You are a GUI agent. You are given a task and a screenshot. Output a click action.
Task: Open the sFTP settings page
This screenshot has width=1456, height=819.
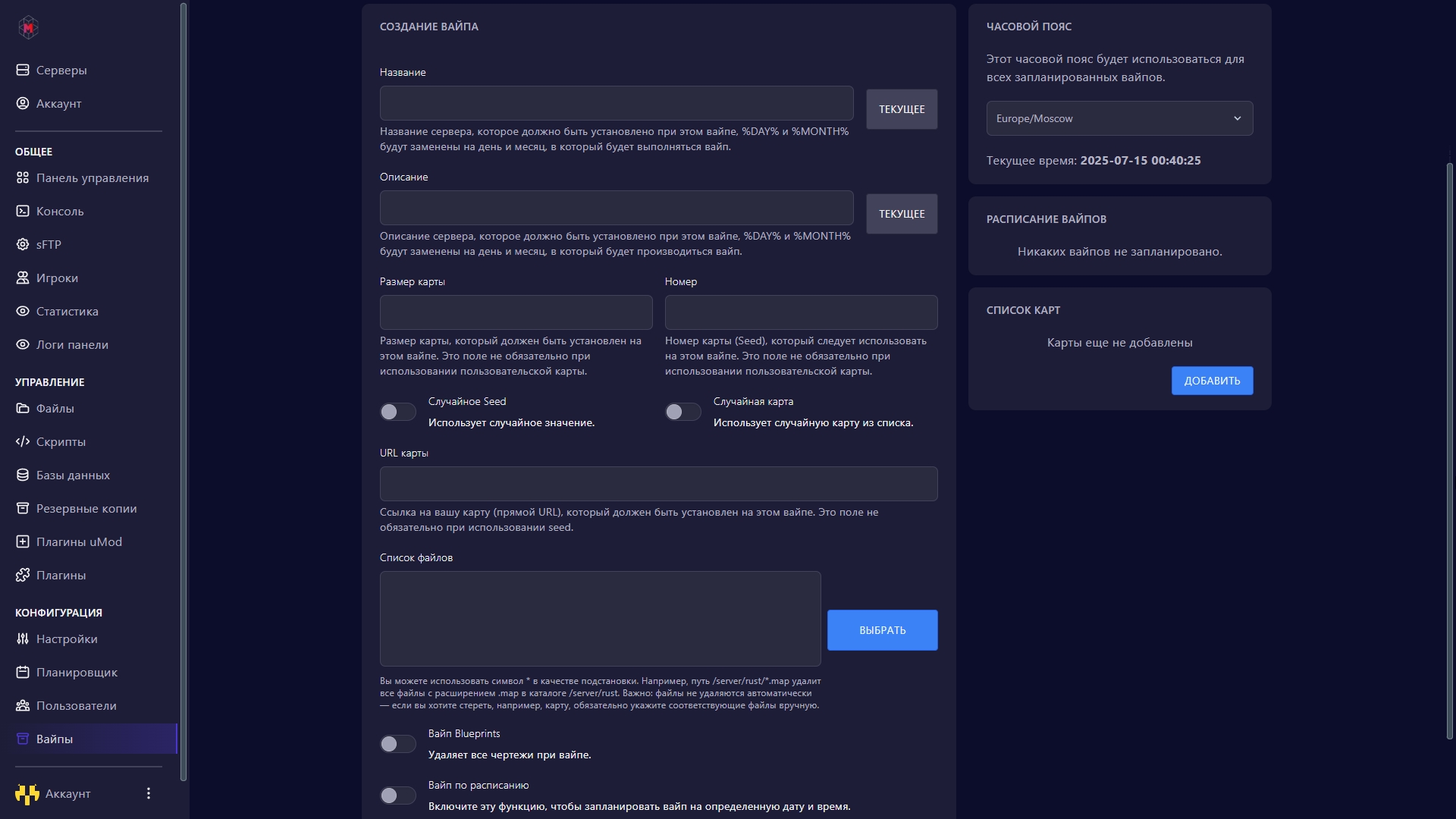pyautogui.click(x=49, y=243)
